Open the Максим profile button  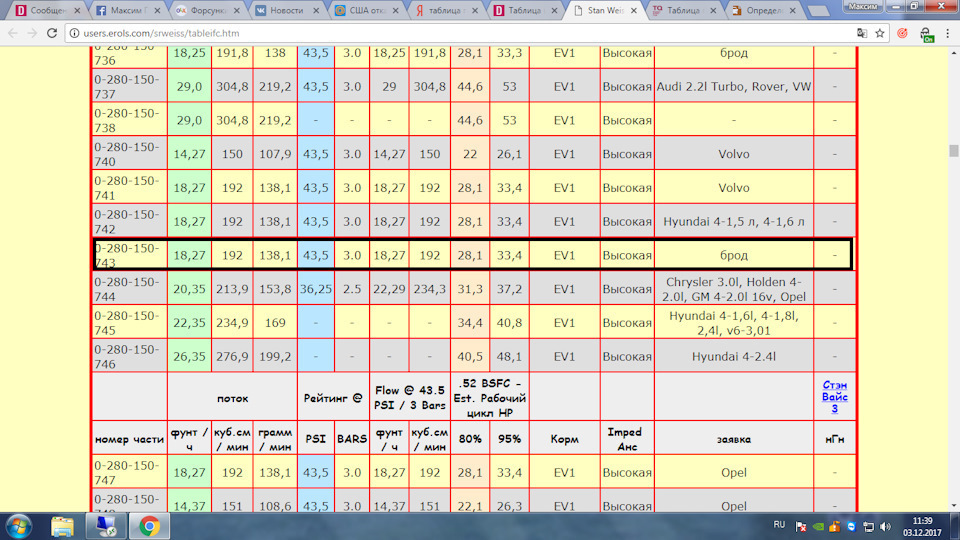click(x=863, y=6)
